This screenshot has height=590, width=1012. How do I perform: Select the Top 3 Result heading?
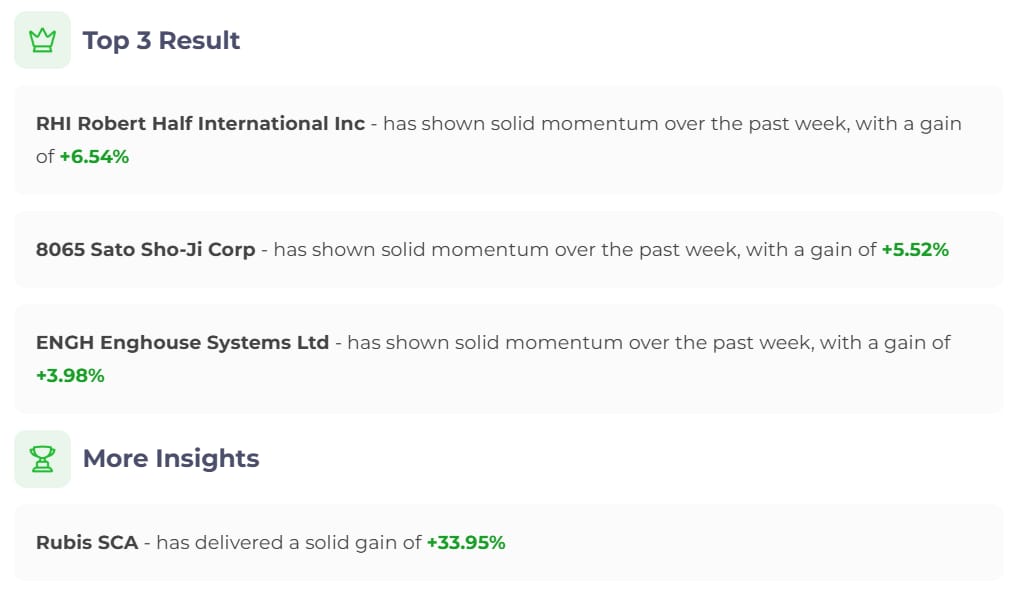click(161, 40)
